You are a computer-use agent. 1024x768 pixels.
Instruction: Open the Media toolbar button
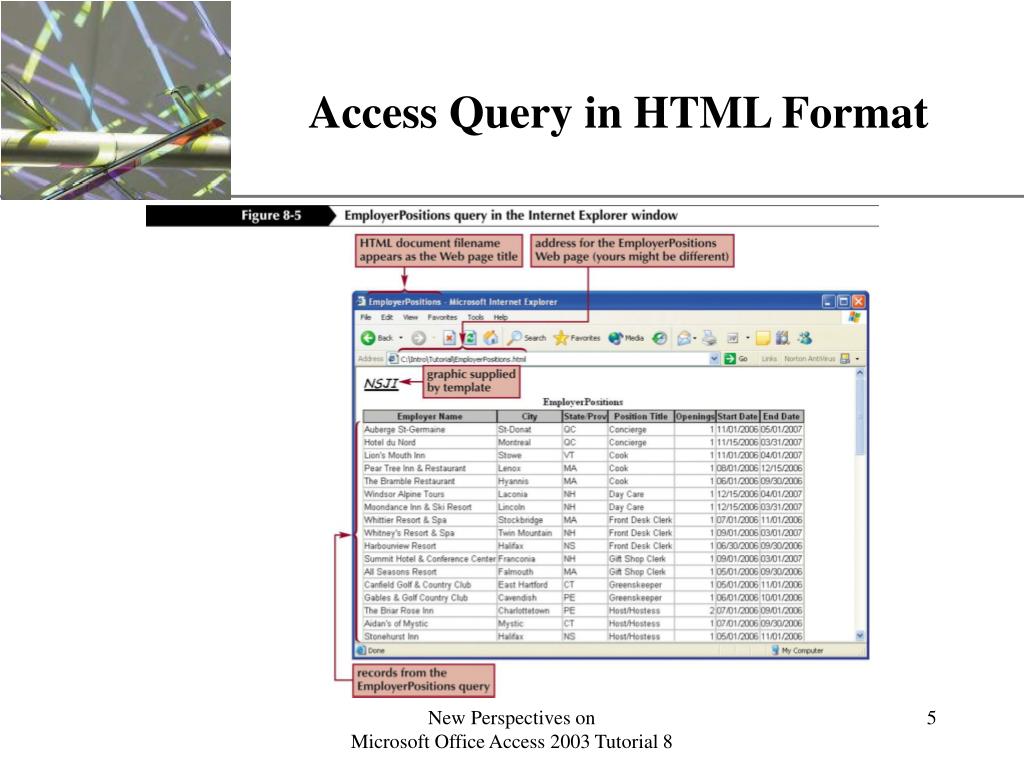tap(626, 338)
